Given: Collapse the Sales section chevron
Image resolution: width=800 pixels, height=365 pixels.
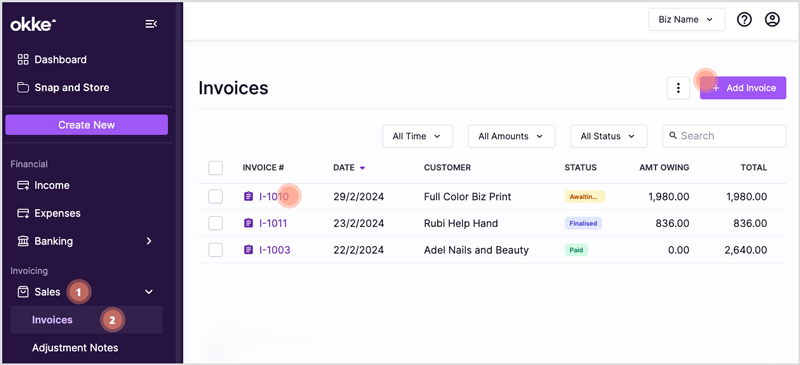Looking at the screenshot, I should pyautogui.click(x=149, y=292).
